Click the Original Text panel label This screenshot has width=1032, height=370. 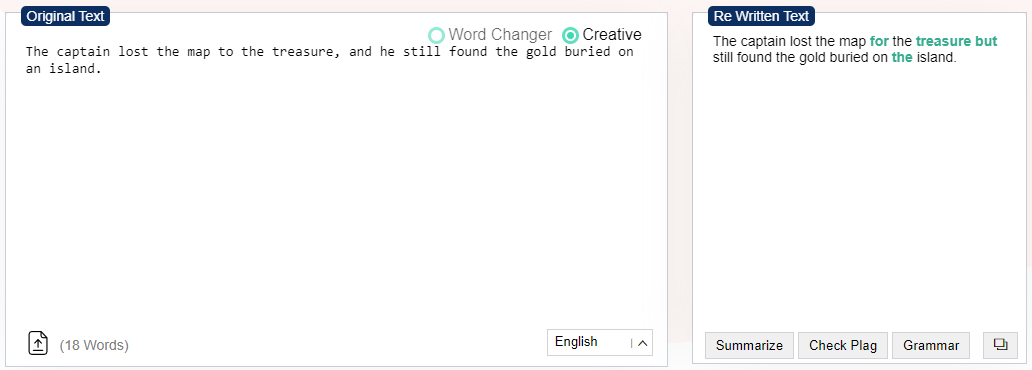click(65, 16)
